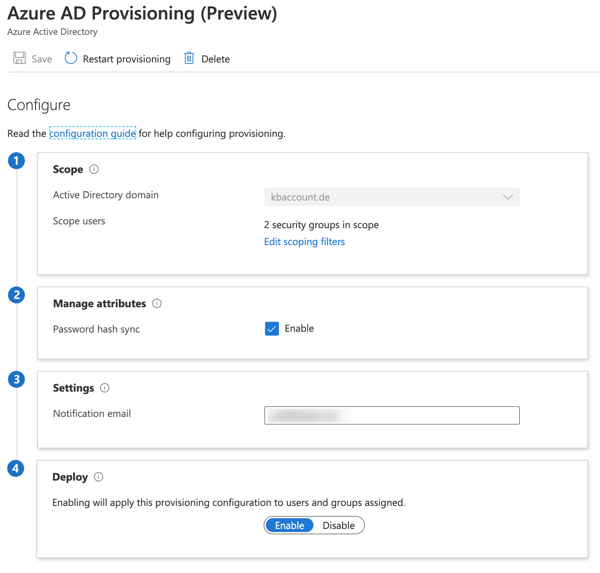Screen dimensions: 600x573
Task: Click the "Active Directory domain" label
Action: [x=106, y=195]
